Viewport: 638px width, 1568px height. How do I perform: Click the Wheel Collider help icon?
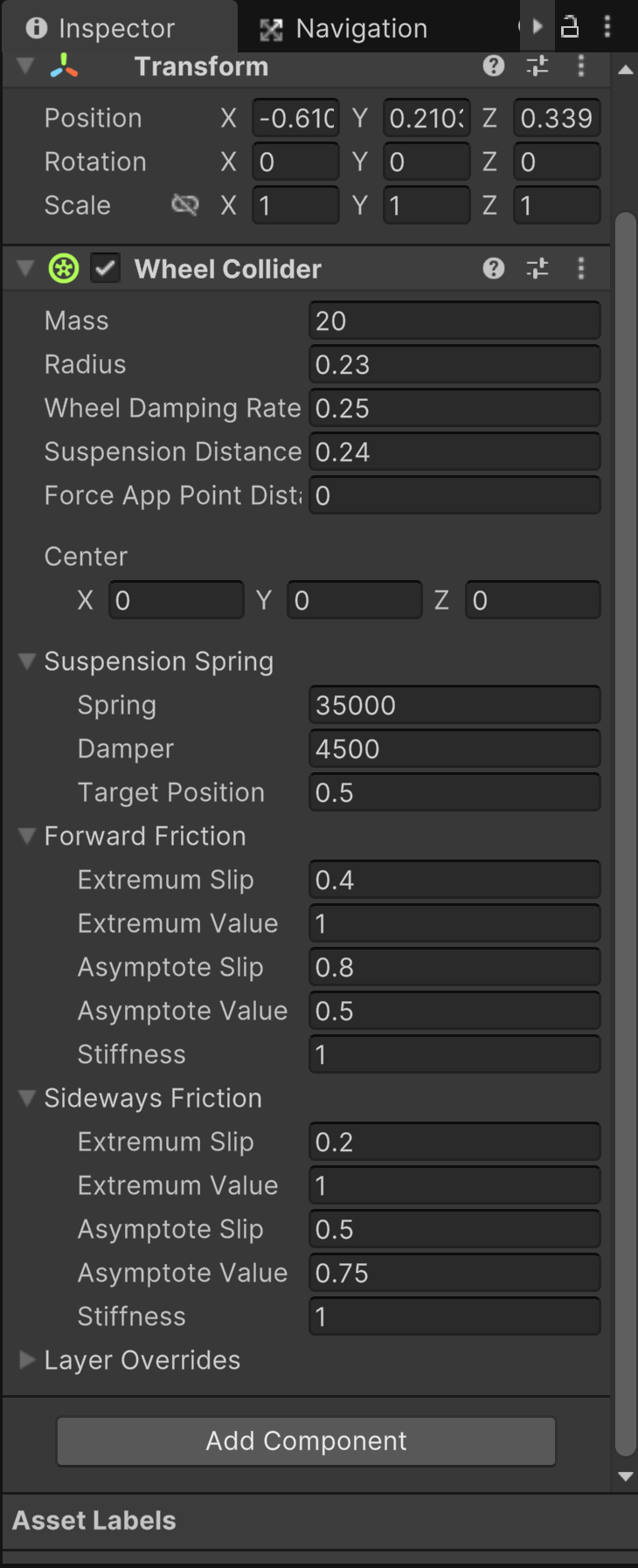pyautogui.click(x=493, y=268)
